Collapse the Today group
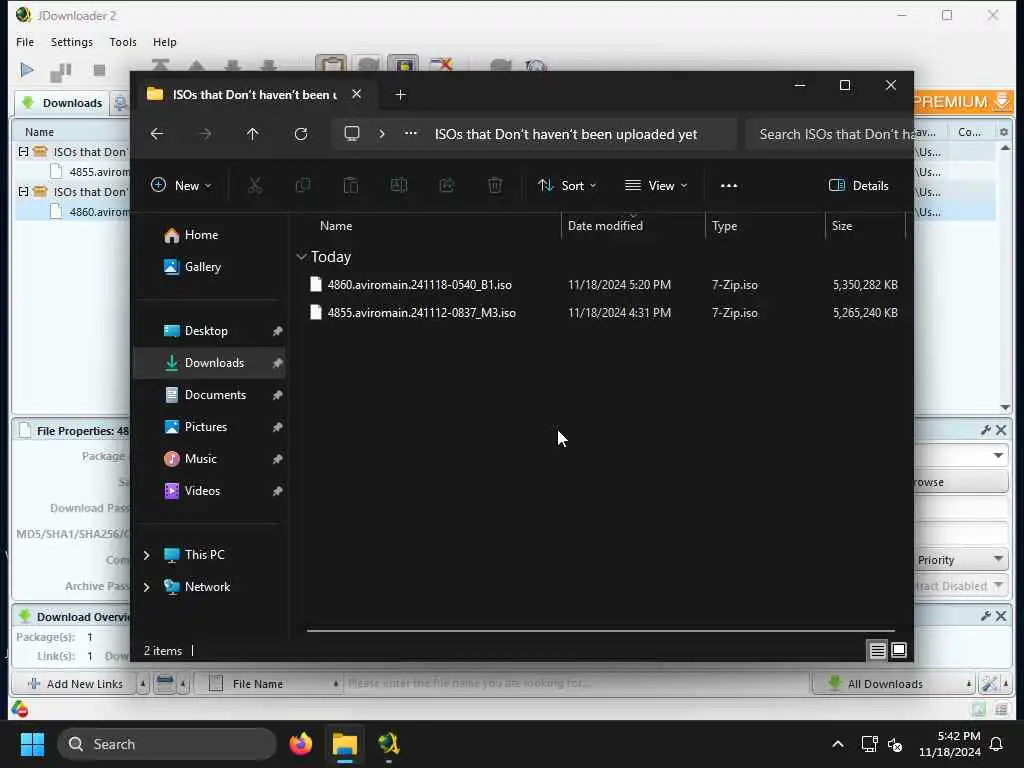The height and width of the screenshot is (768, 1024). (301, 257)
